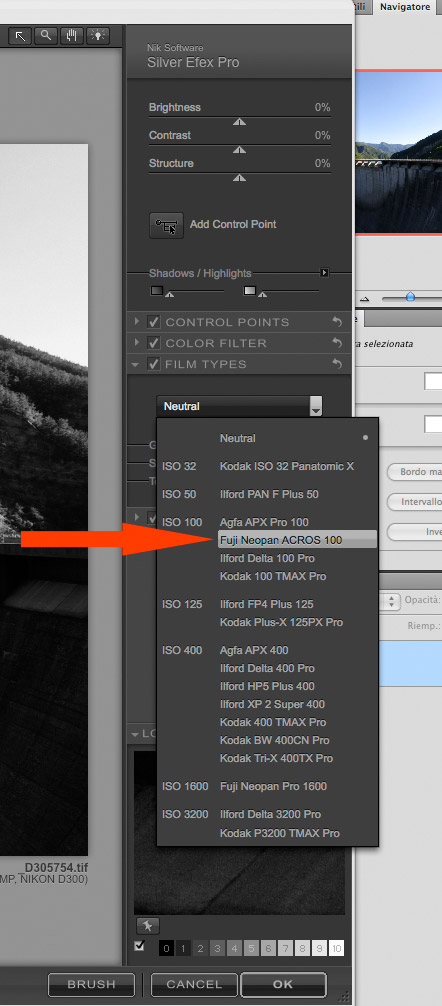Choose Ilford Delta 400 Pro
Screen dimensions: 442x1006
[x=267, y=668]
